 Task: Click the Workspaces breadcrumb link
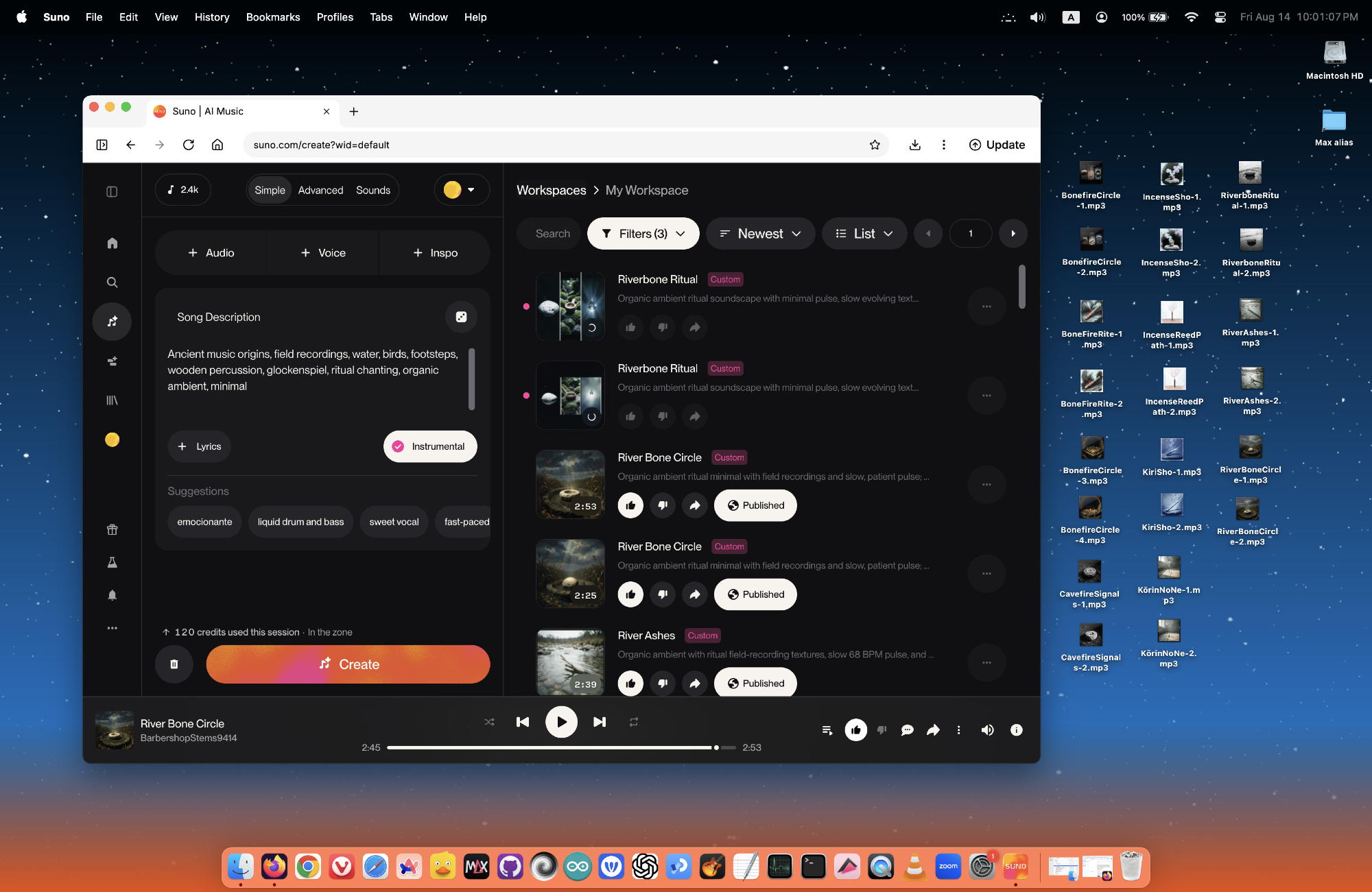pos(552,190)
